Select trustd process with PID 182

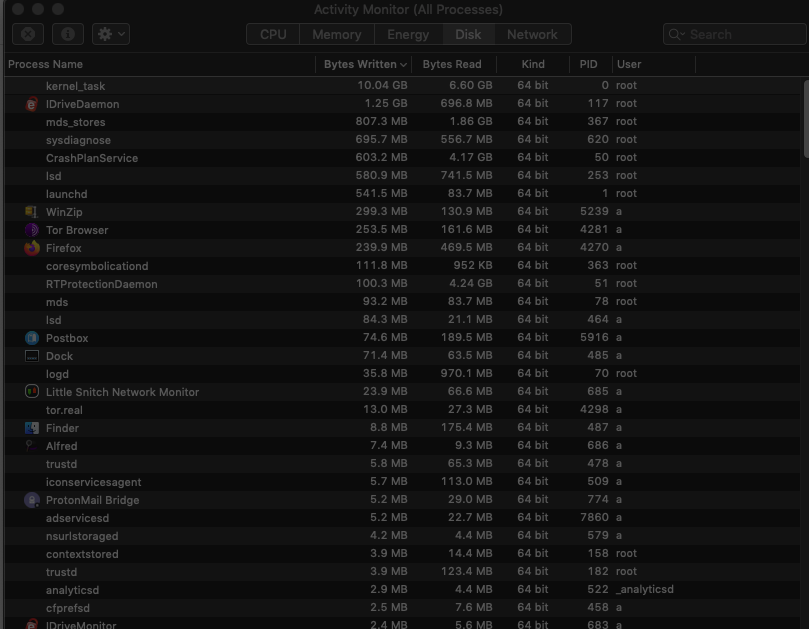coord(402,572)
